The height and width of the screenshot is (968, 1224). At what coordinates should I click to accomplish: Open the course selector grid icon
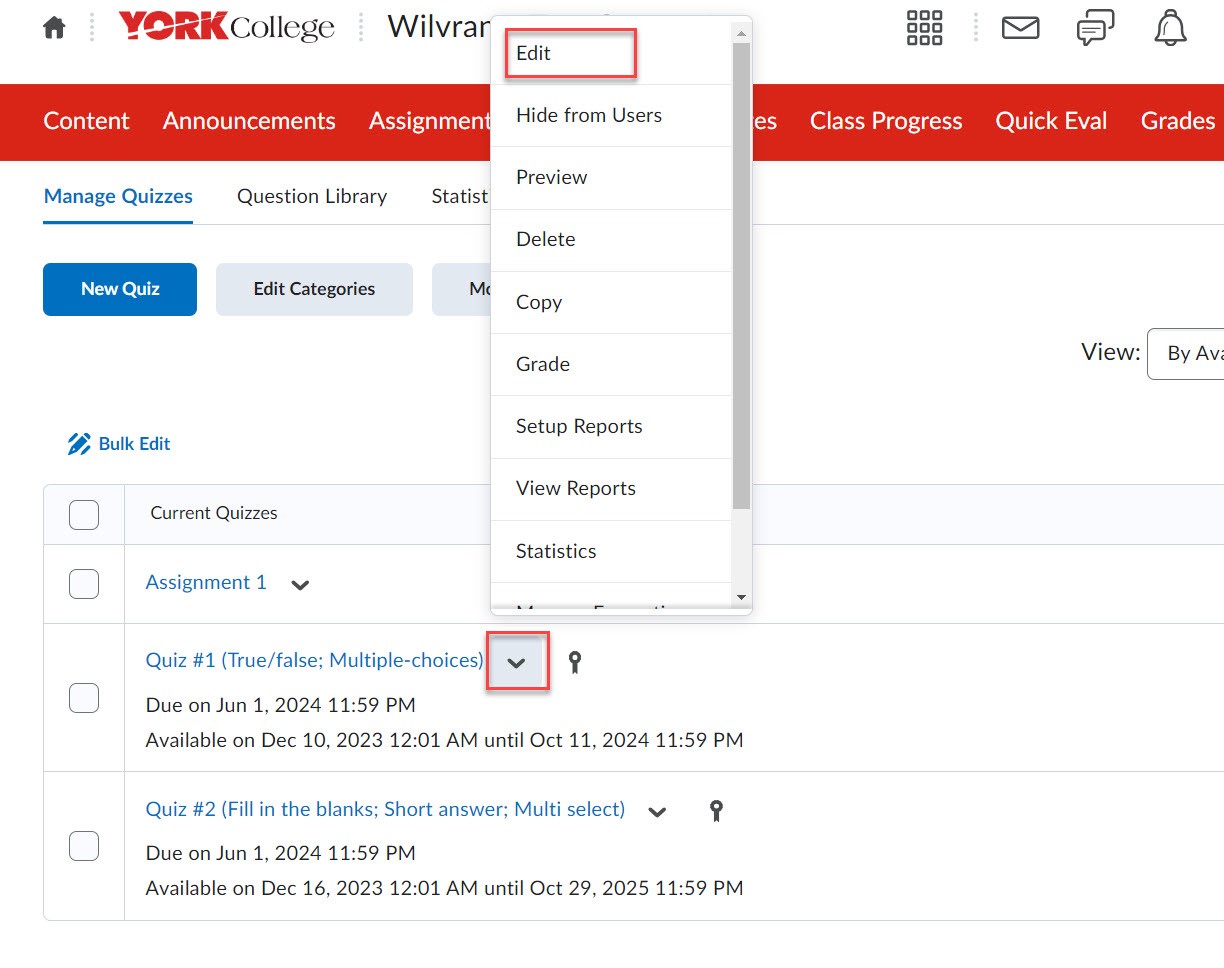pyautogui.click(x=924, y=28)
